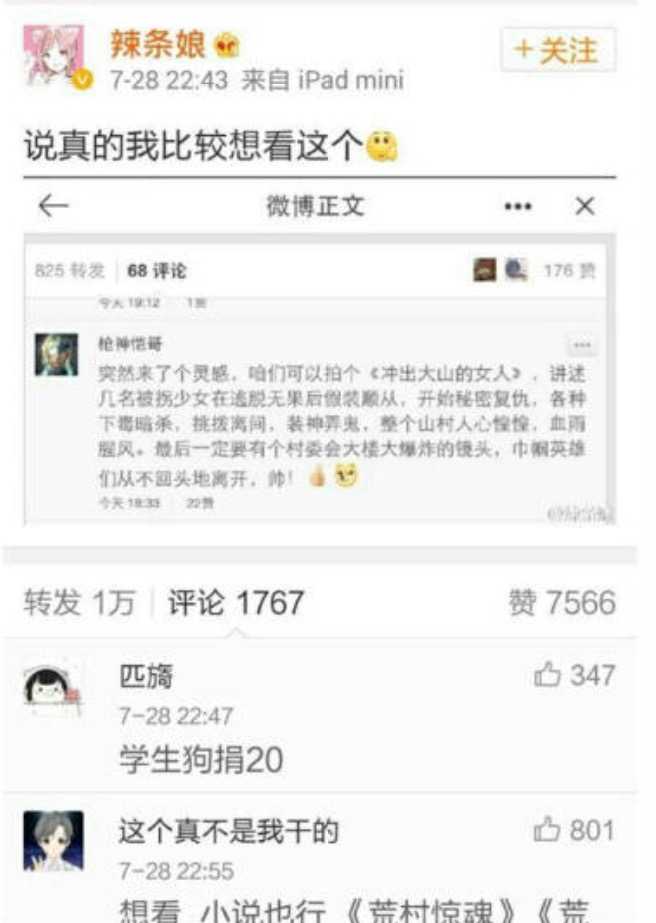Like 匹旖's comment with thumbs-up icon
This screenshot has height=923, width=656.
546,675
